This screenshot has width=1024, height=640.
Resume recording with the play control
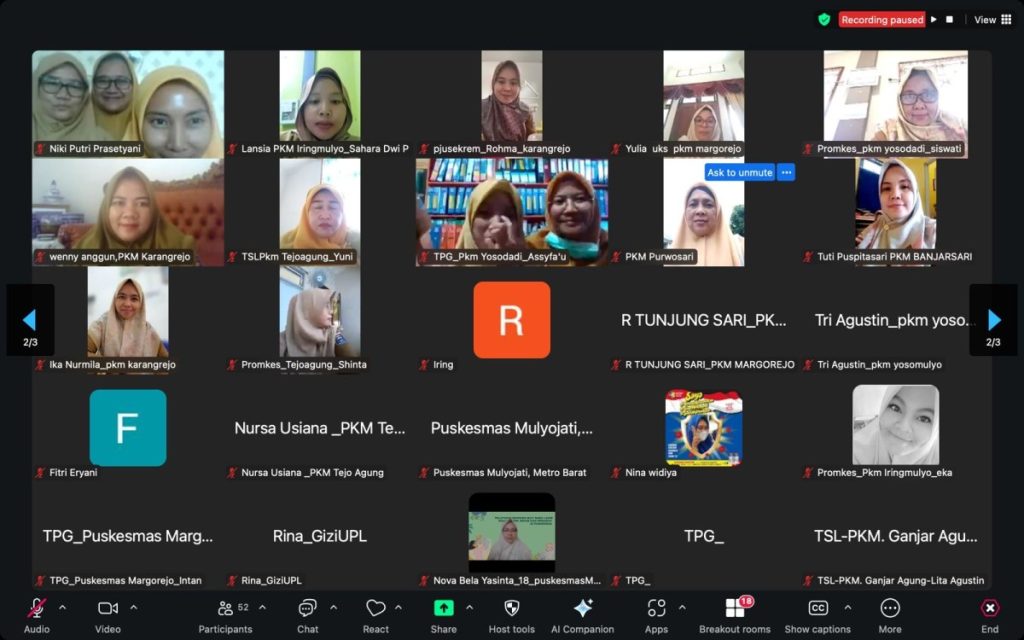[934, 19]
